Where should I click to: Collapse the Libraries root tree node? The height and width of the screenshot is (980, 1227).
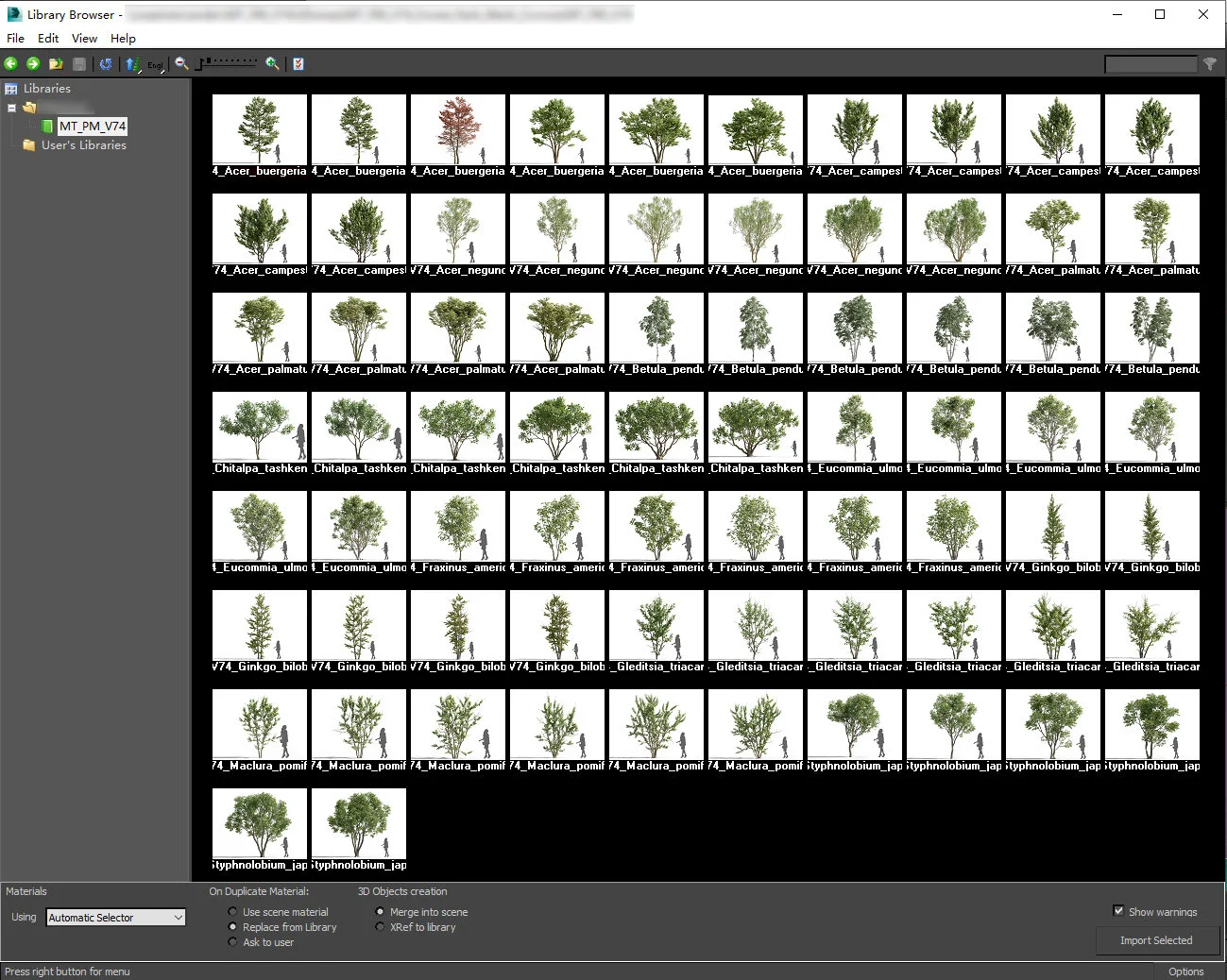(11, 108)
